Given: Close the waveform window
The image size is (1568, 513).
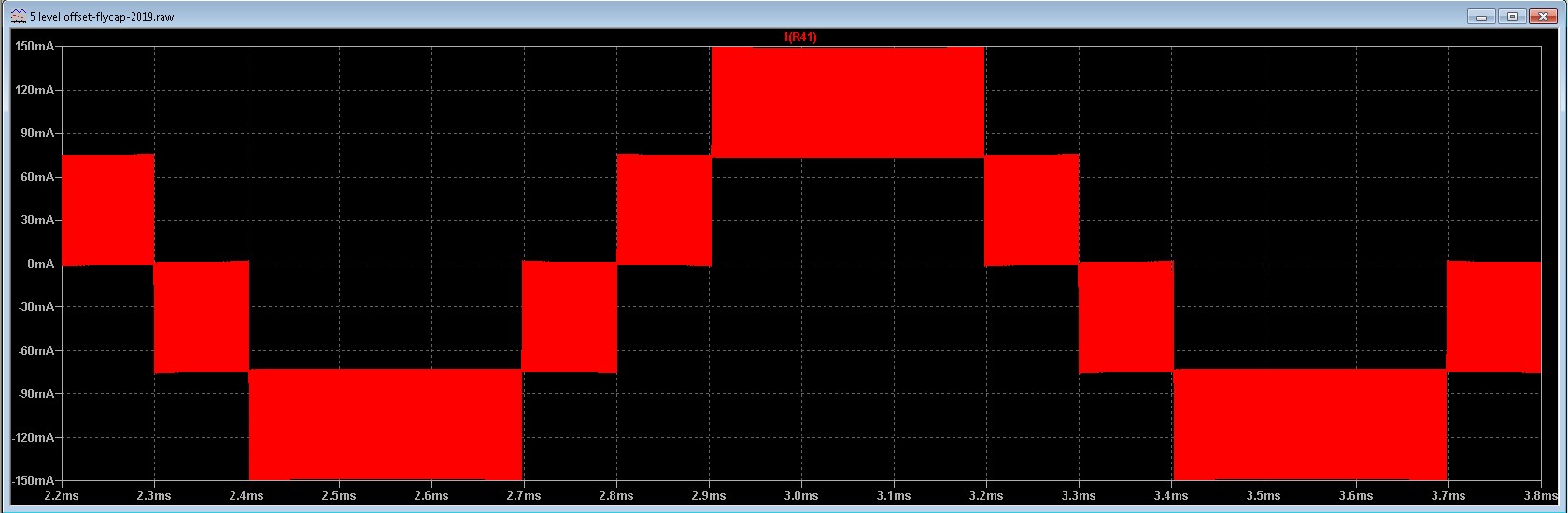Looking at the screenshot, I should point(1542,16).
